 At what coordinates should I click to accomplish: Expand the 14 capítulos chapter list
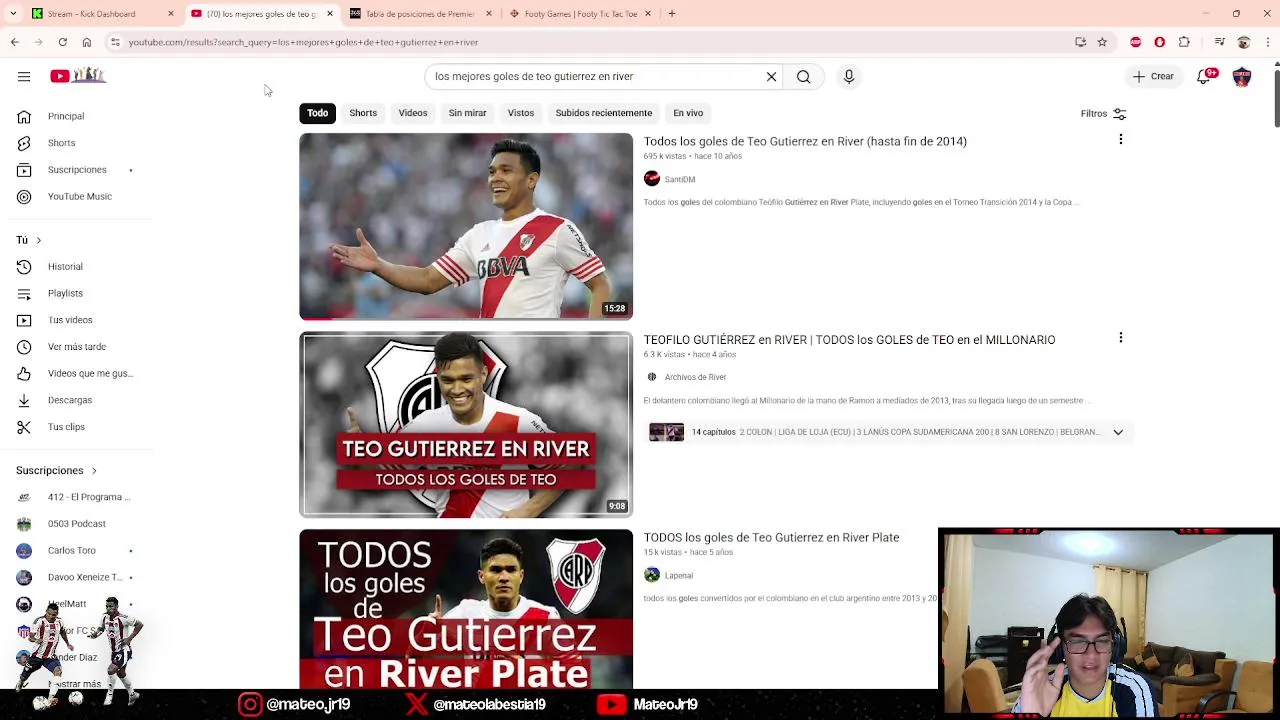tap(1118, 432)
